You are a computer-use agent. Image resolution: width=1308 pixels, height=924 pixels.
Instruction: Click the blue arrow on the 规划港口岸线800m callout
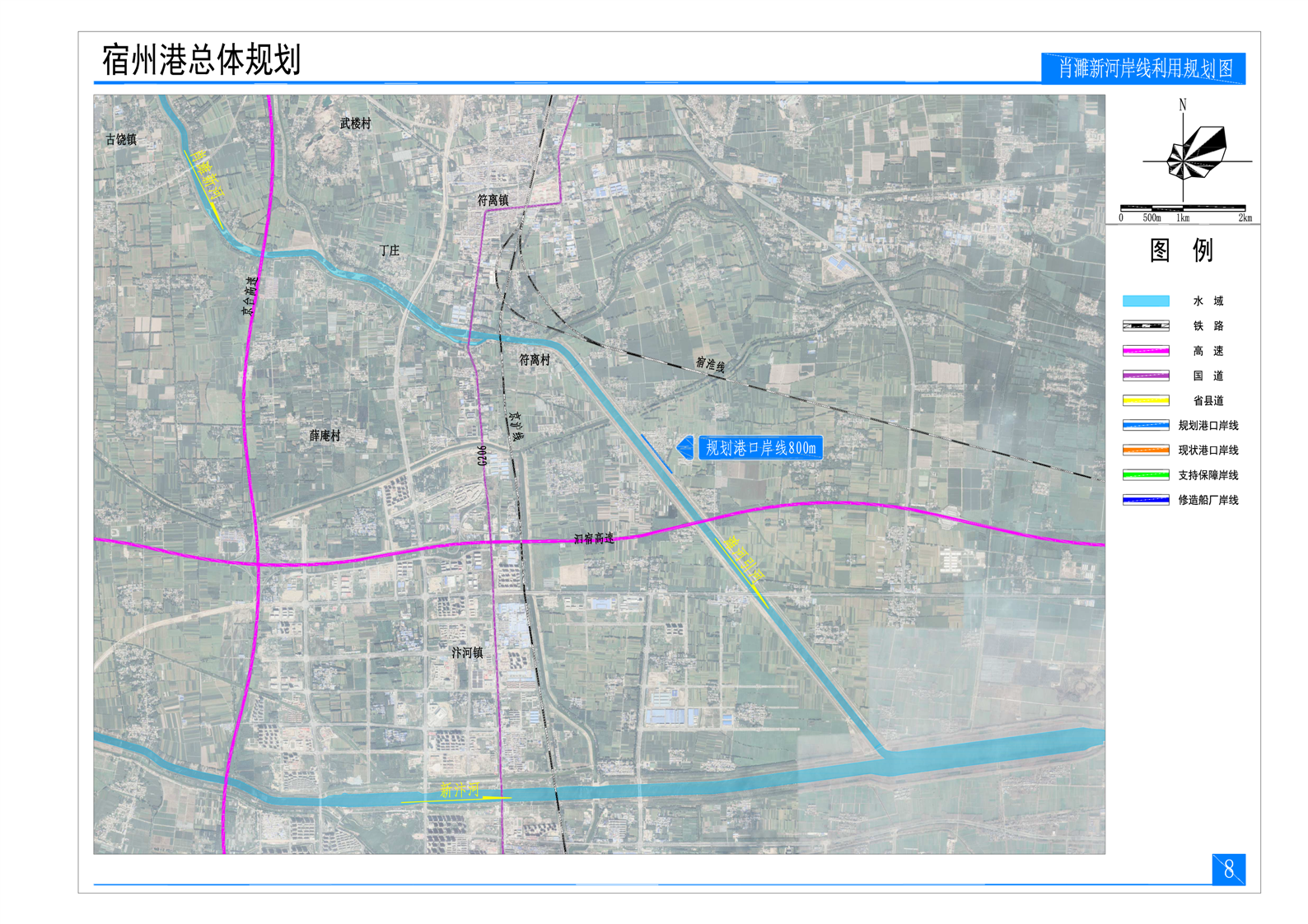(x=684, y=448)
